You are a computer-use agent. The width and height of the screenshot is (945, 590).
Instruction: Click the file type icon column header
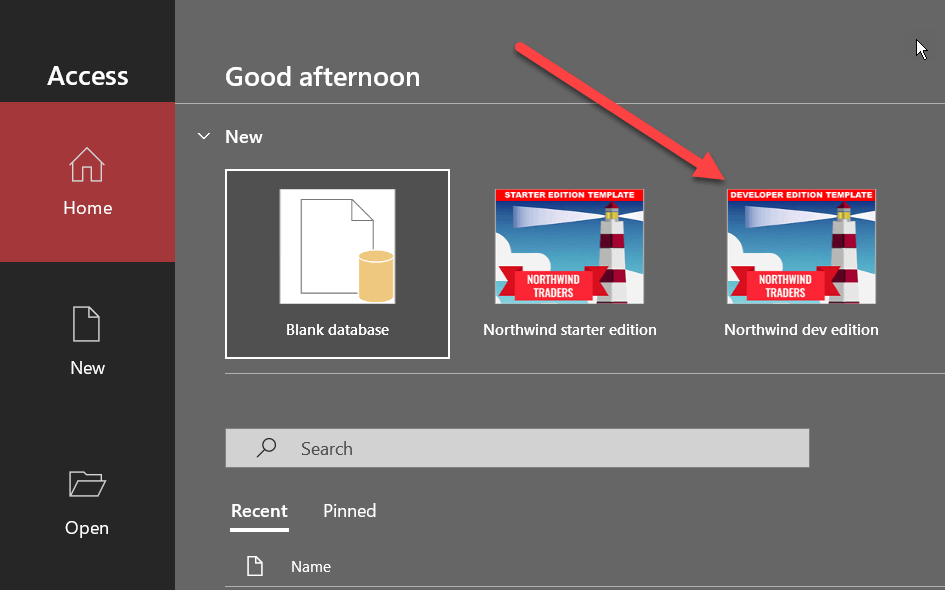tap(255, 566)
